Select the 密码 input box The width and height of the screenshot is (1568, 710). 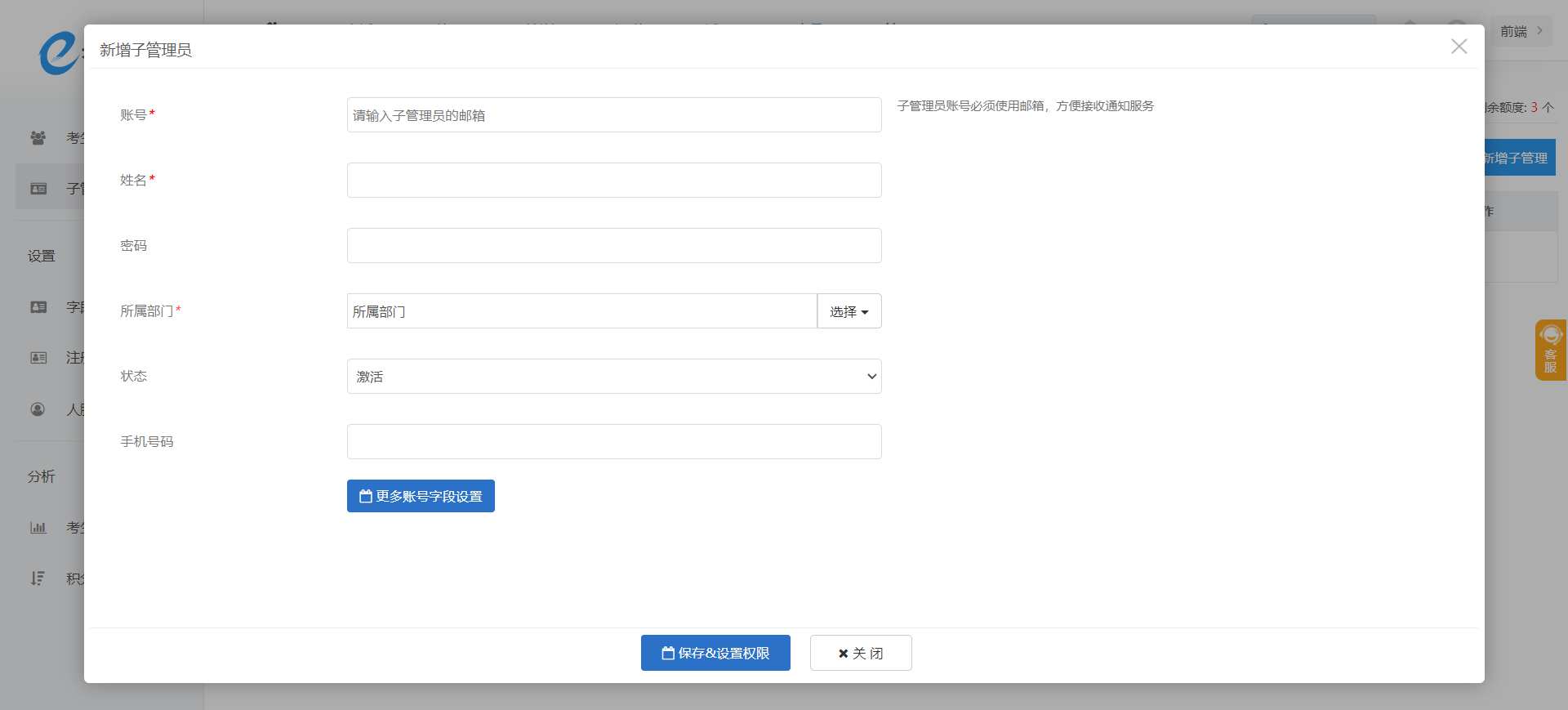click(x=613, y=246)
